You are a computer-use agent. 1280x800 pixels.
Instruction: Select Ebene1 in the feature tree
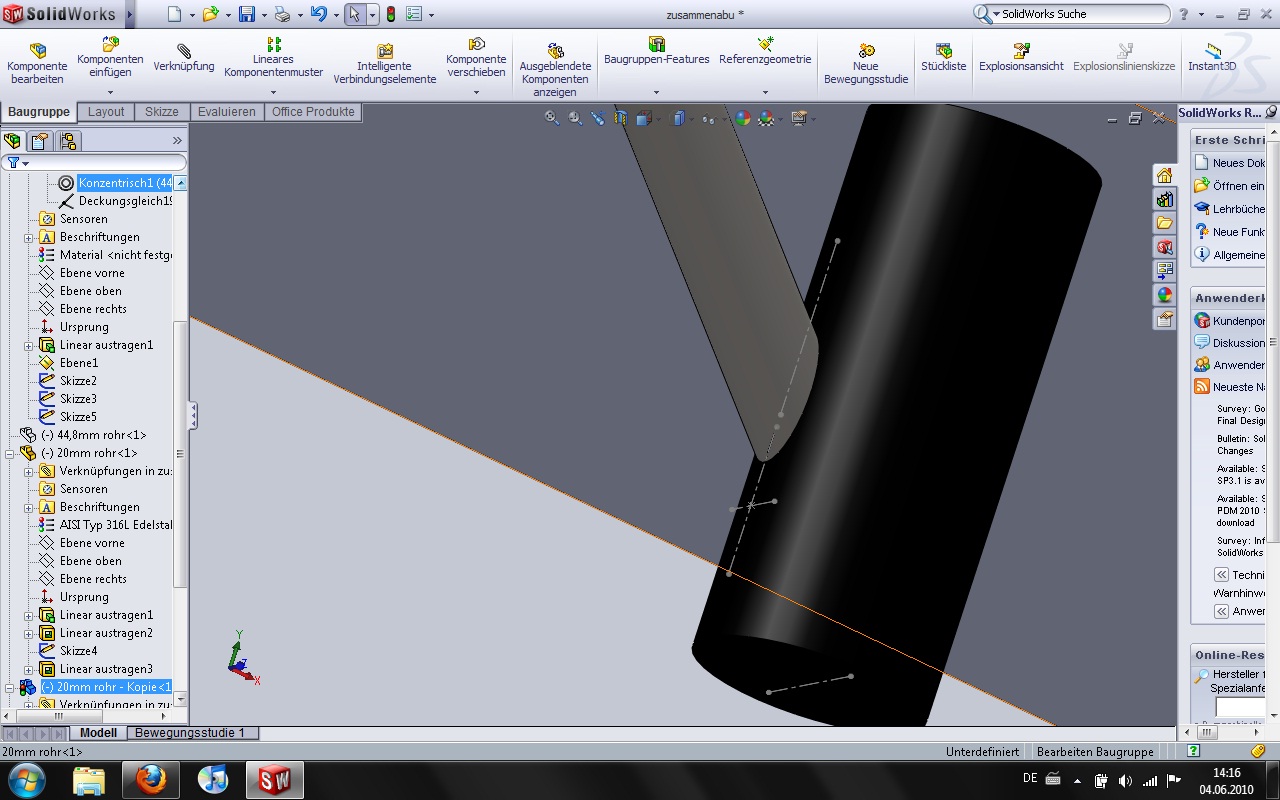pos(78,363)
